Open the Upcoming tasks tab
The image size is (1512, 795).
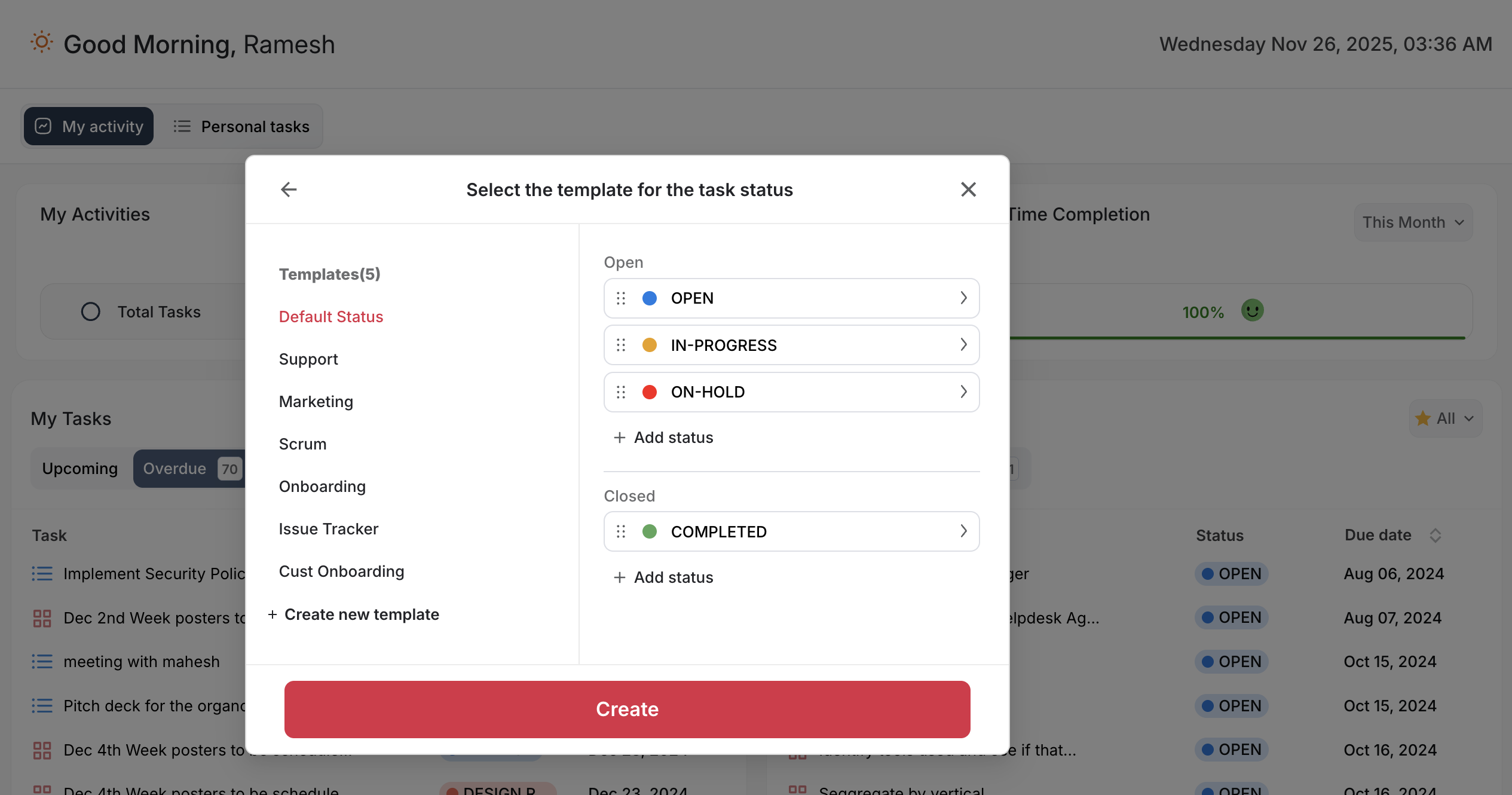(80, 469)
